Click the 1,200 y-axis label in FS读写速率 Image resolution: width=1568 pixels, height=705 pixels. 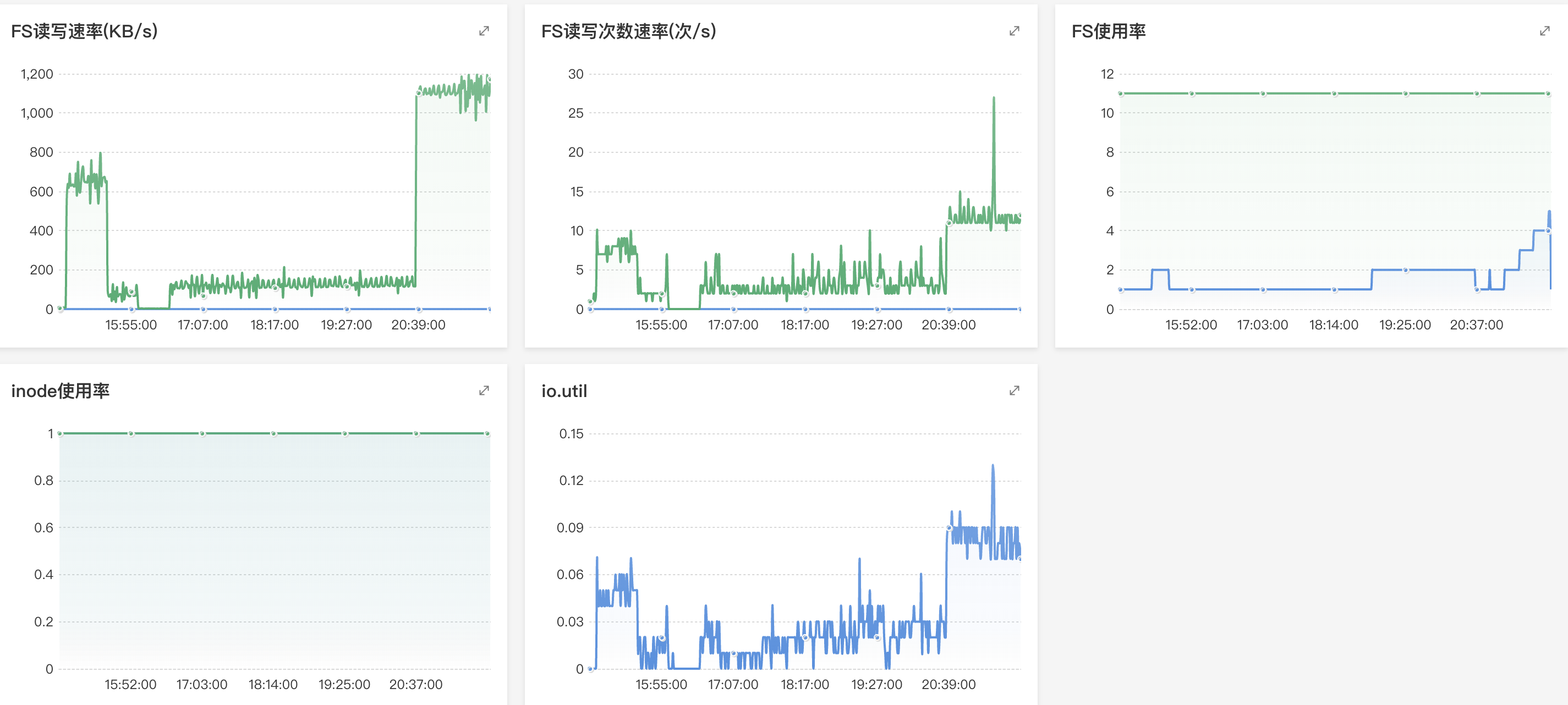pos(37,74)
